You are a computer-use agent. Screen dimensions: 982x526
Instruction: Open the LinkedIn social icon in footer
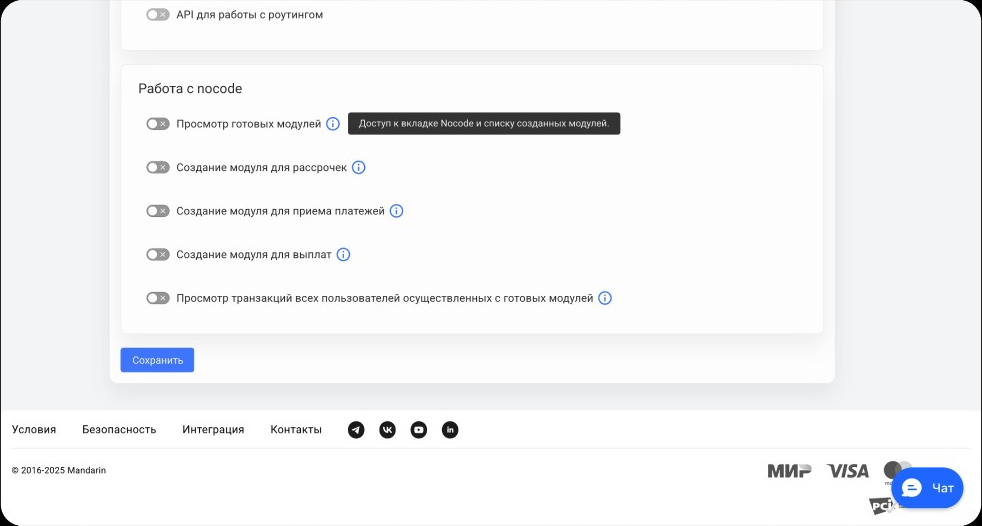point(450,430)
